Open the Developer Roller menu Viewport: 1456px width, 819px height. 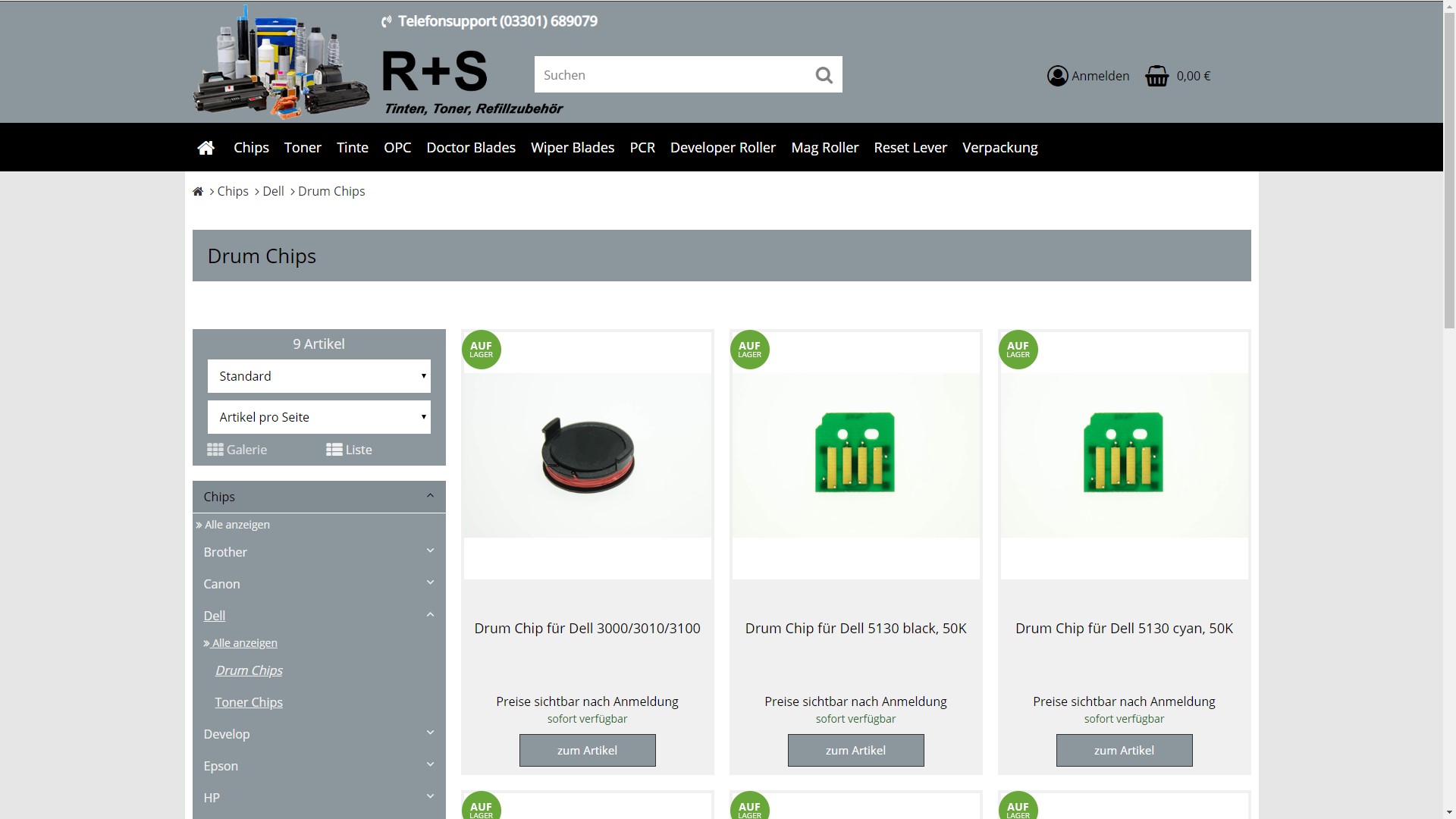coord(723,148)
